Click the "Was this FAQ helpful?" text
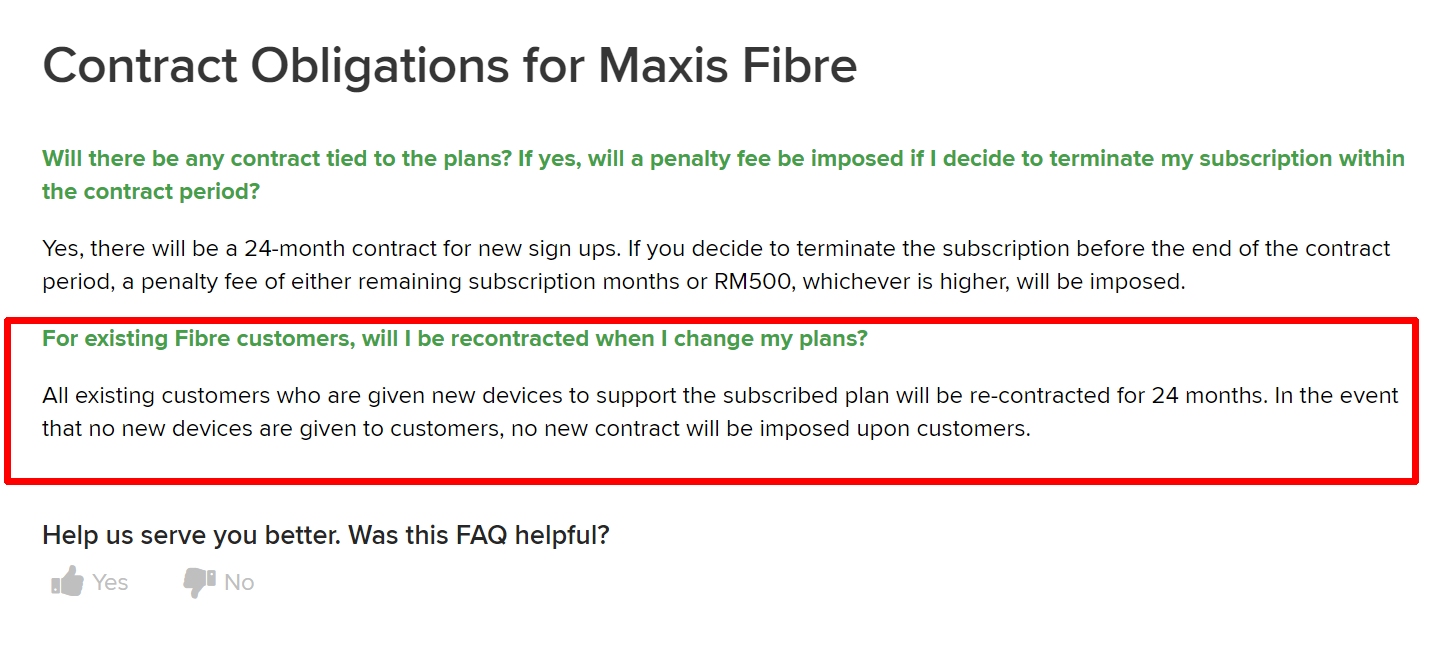The height and width of the screenshot is (656, 1441). click(478, 535)
